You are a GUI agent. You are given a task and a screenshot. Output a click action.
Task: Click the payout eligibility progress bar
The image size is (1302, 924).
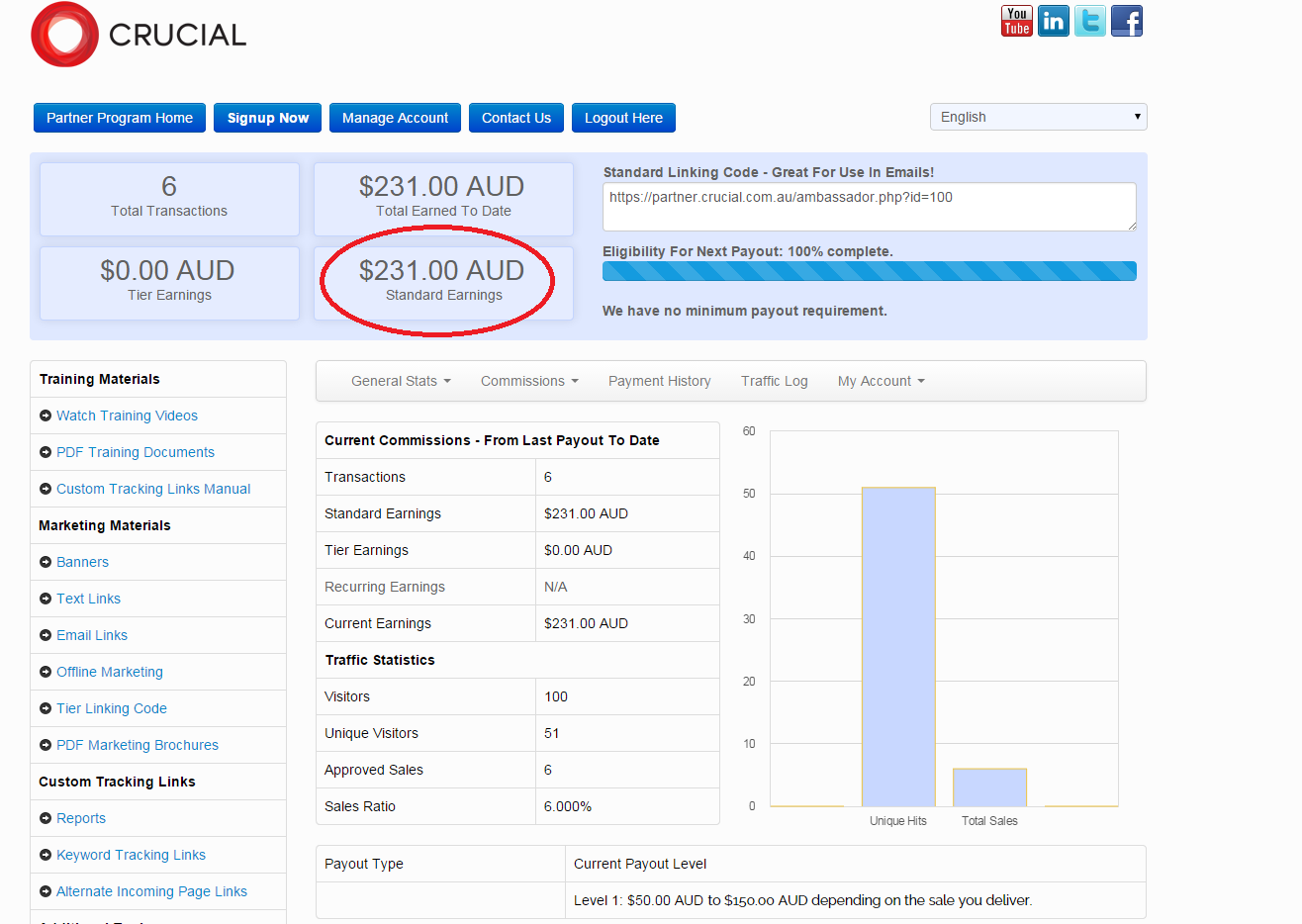point(869,271)
